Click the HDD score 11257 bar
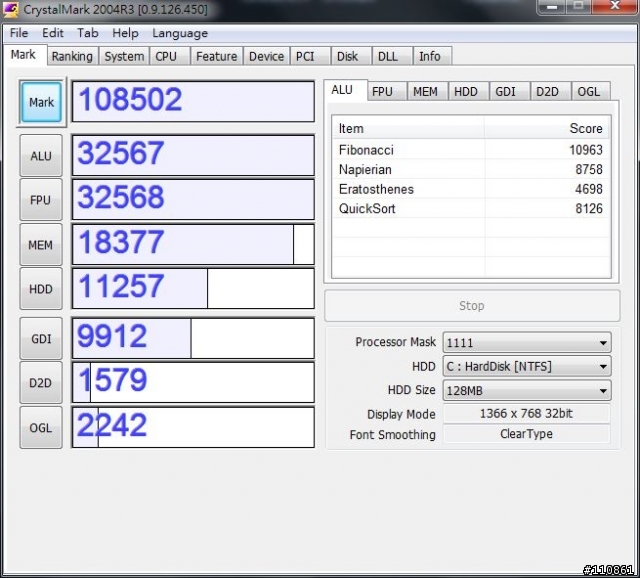Screen dimensions: 640x578 193,288
